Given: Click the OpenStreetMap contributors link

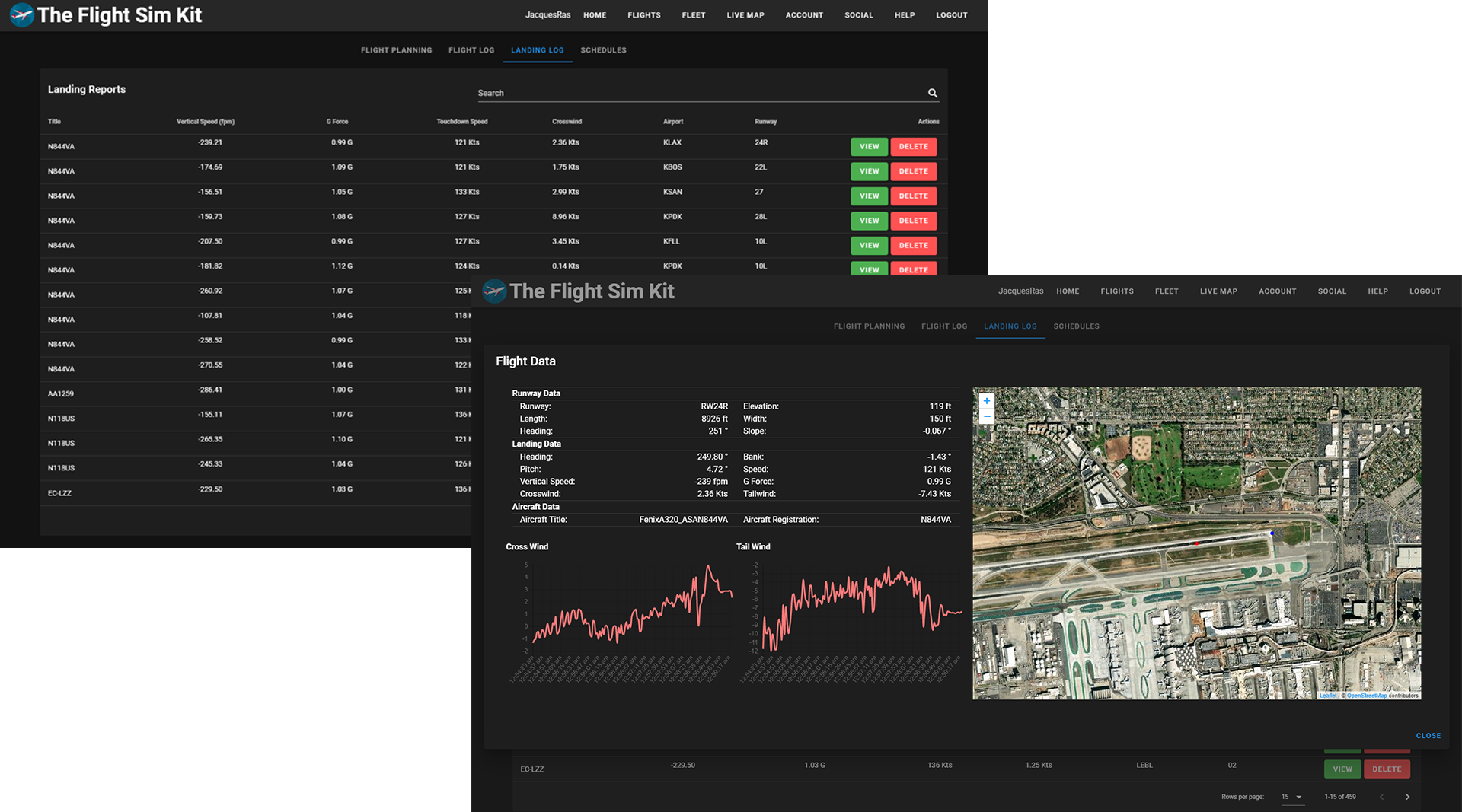Looking at the screenshot, I should tap(1368, 696).
